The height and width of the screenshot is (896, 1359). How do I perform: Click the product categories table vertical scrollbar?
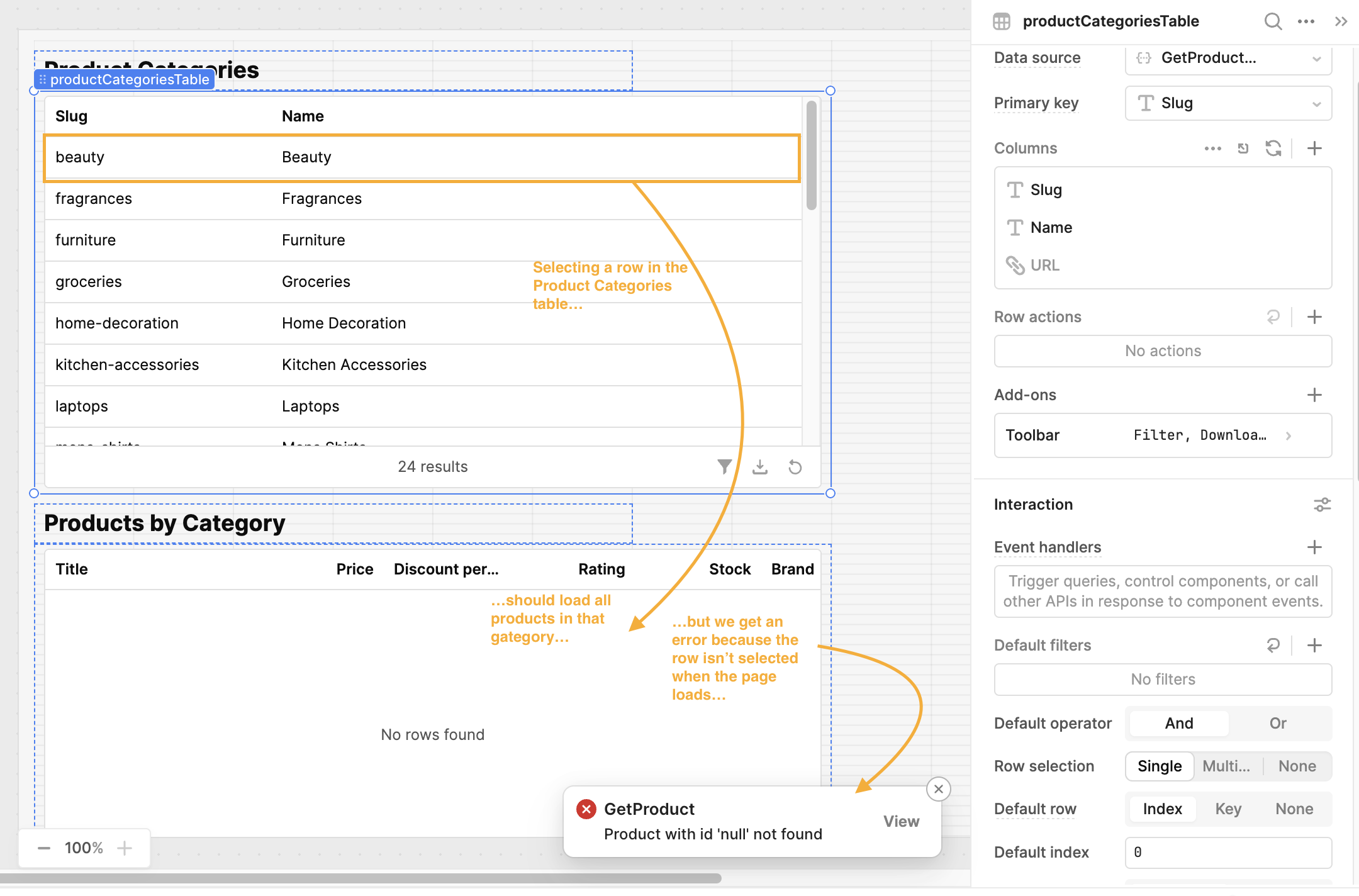(812, 155)
